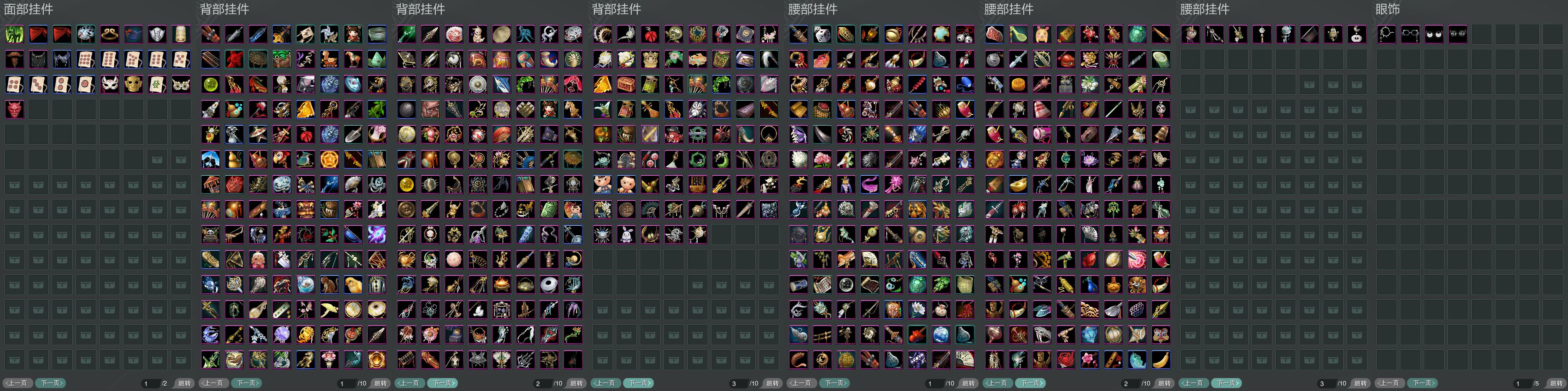Select the thorn circlet eye accessory
Image resolution: width=1568 pixels, height=391 pixels.
pos(1387,34)
